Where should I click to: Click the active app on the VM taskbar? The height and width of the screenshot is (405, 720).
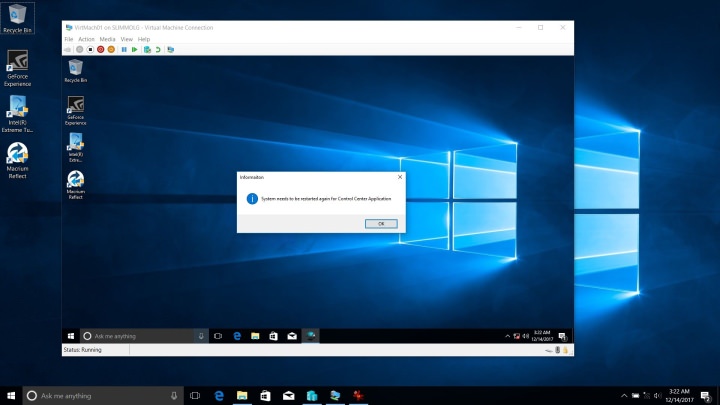click(x=311, y=336)
